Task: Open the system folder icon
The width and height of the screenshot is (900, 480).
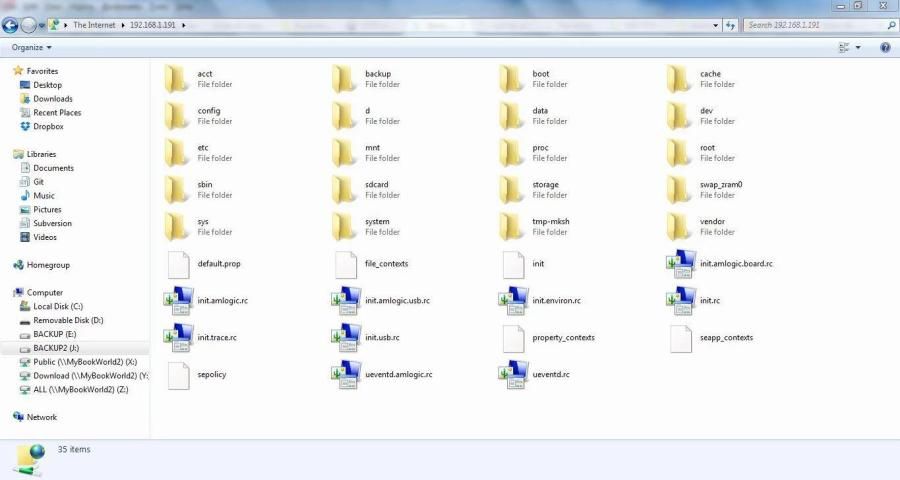Action: point(345,226)
